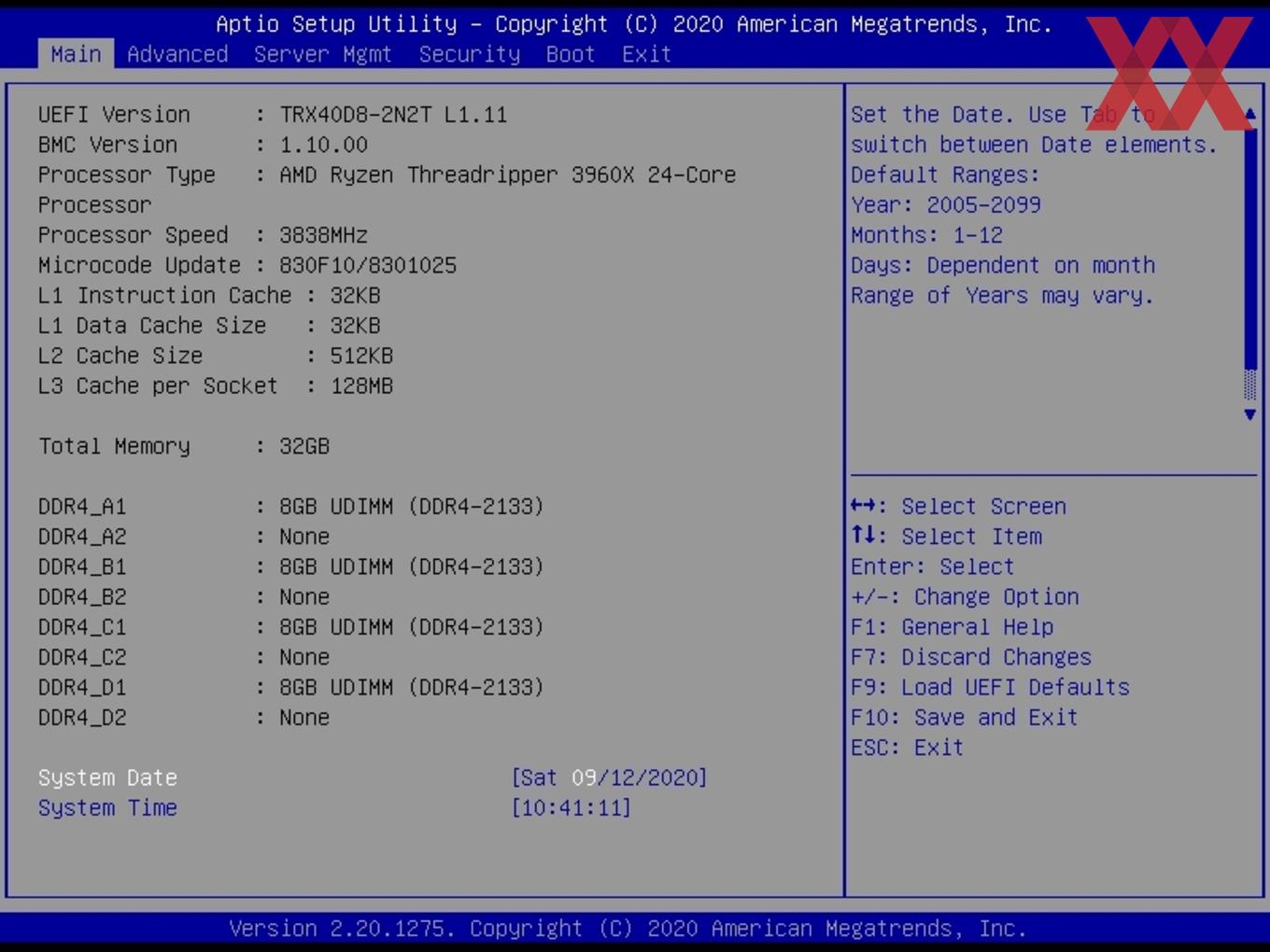Screen dimensions: 1270x952
Task: Click the F10: Save and Exit hint
Action: [x=965, y=717]
